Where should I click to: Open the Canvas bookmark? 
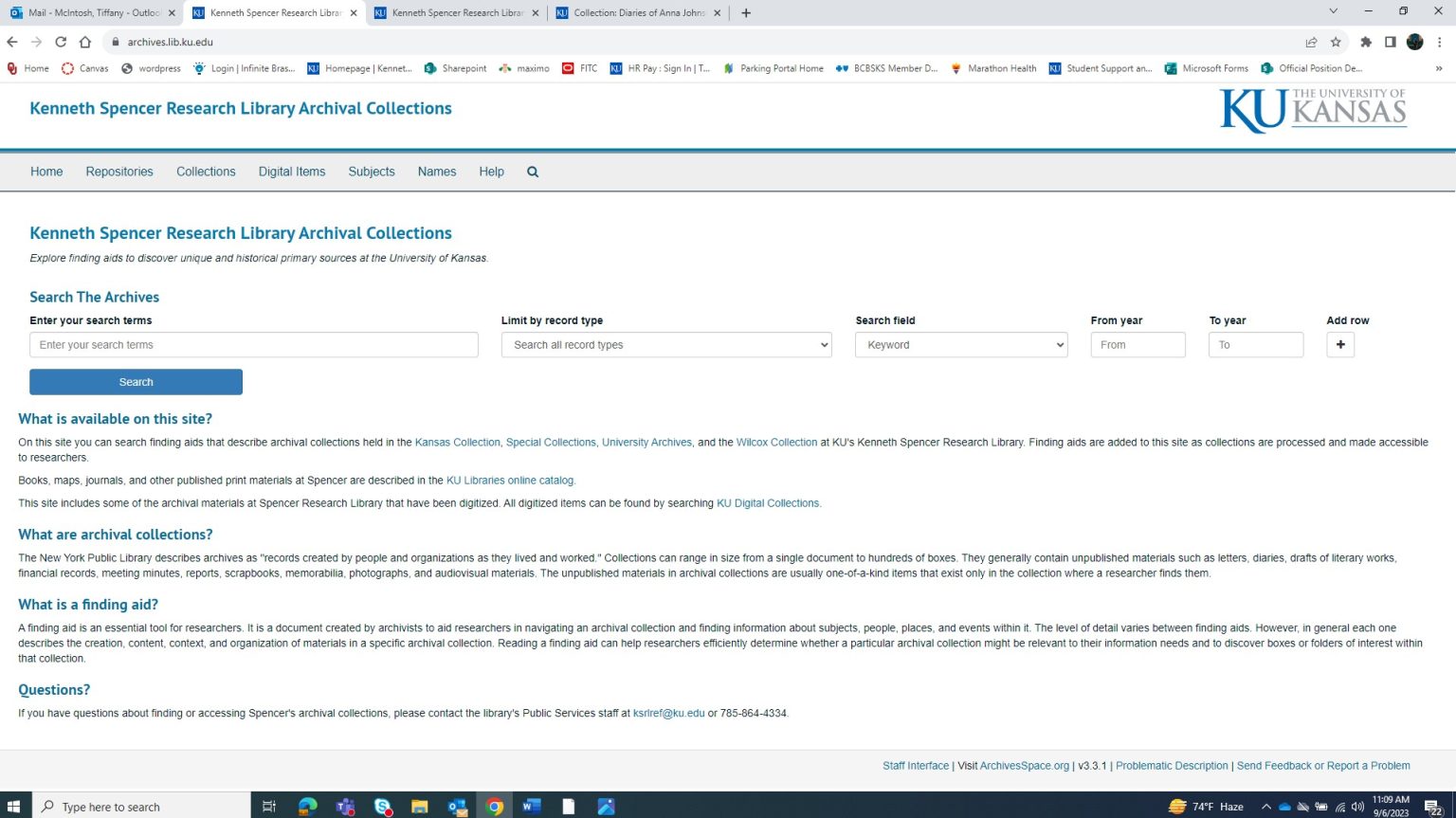84,67
